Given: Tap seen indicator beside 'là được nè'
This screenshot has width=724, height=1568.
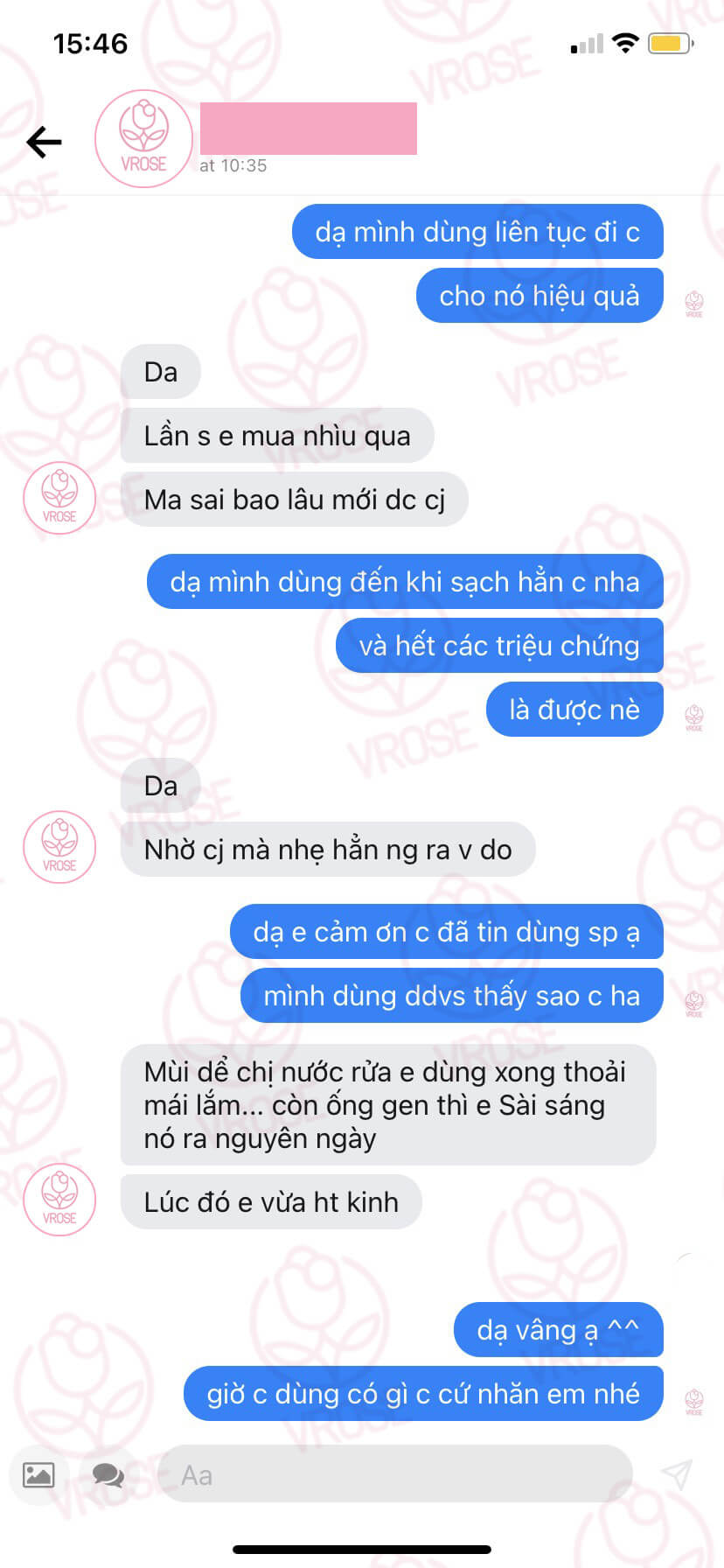Looking at the screenshot, I should 694,718.
